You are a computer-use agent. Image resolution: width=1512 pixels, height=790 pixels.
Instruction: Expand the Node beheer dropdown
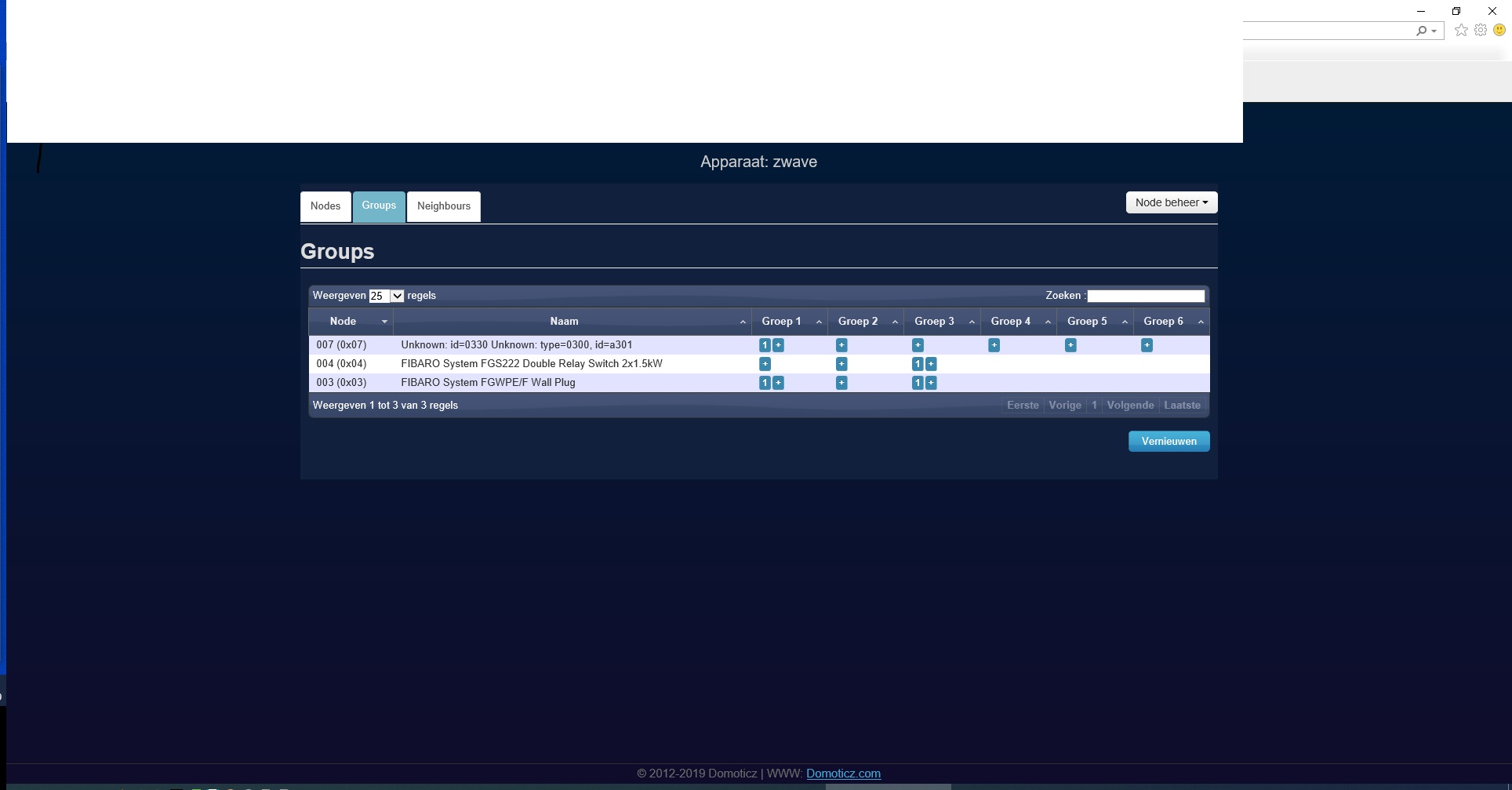click(x=1171, y=202)
